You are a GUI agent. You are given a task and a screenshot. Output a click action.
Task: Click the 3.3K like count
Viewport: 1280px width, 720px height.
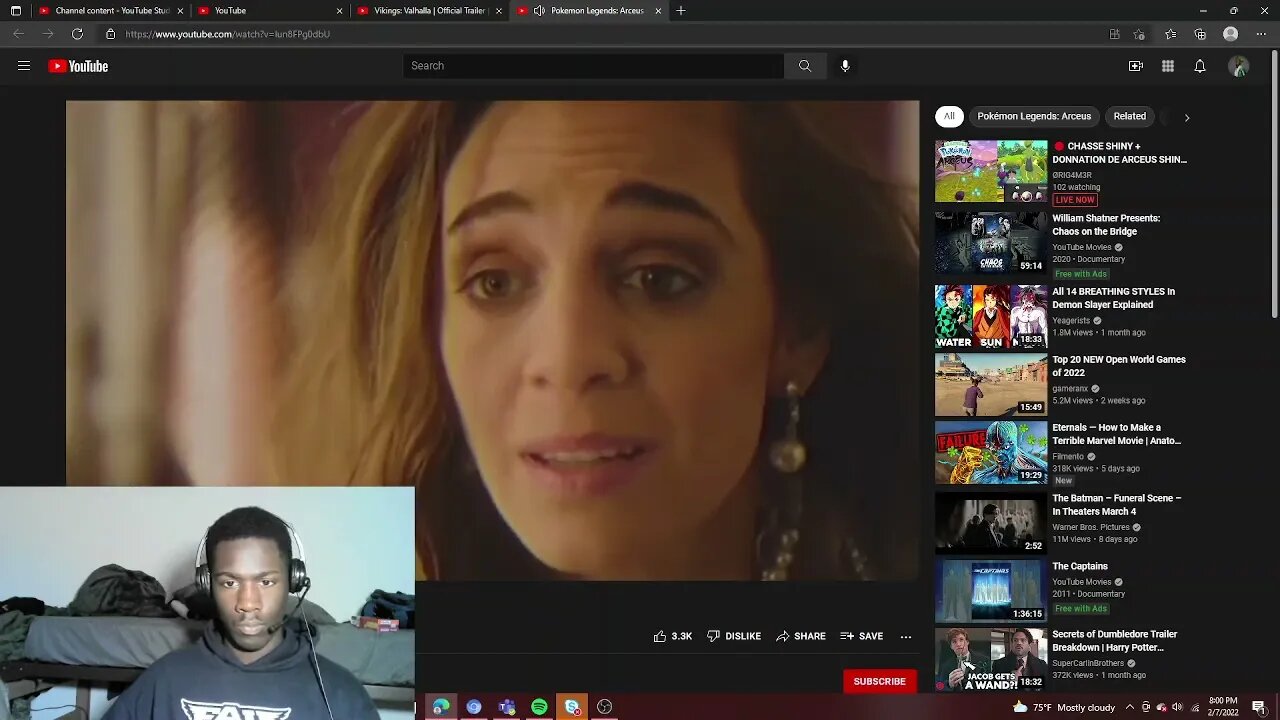pos(682,636)
